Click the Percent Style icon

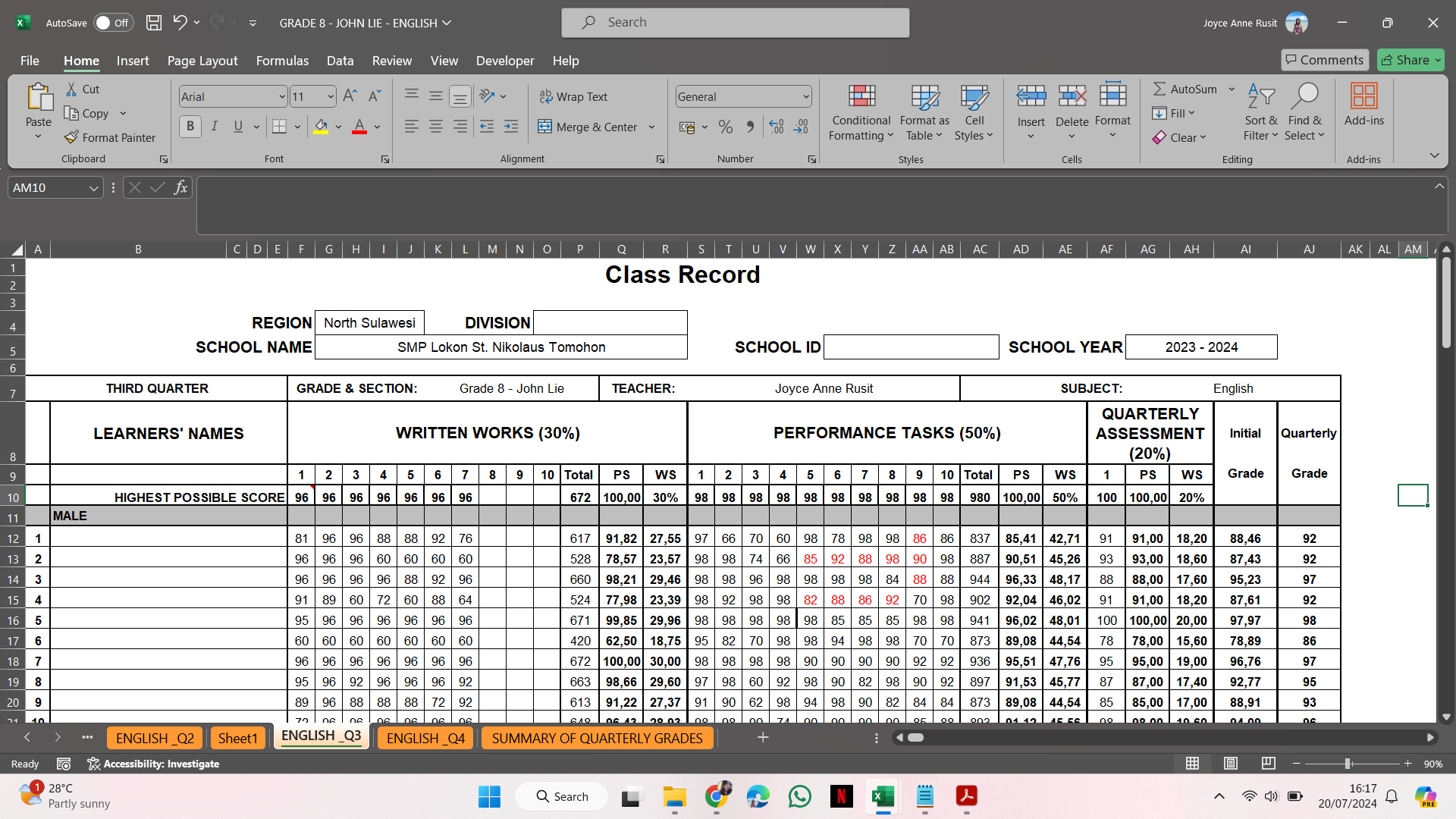(726, 127)
